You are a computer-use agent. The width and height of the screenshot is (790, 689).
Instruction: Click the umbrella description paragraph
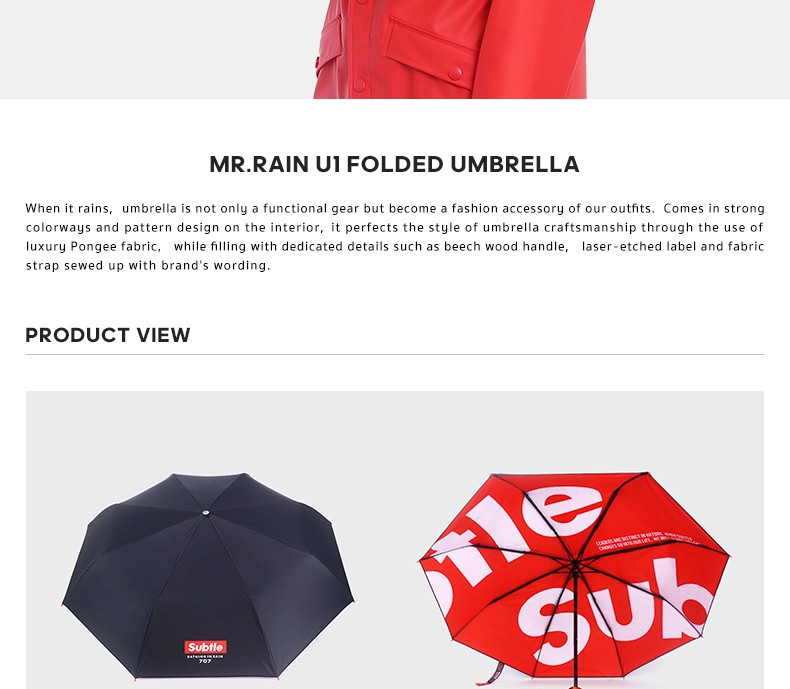(395, 237)
